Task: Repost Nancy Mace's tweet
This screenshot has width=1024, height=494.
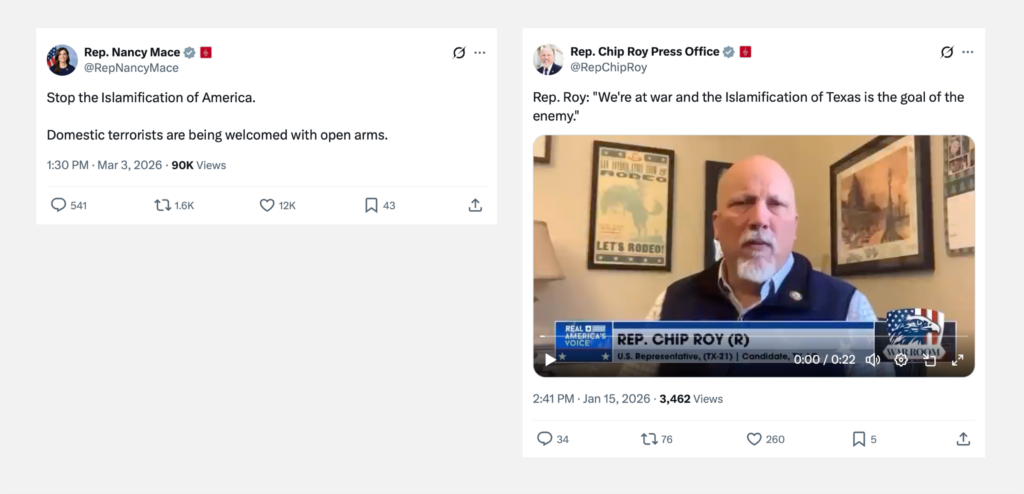Action: 162,205
